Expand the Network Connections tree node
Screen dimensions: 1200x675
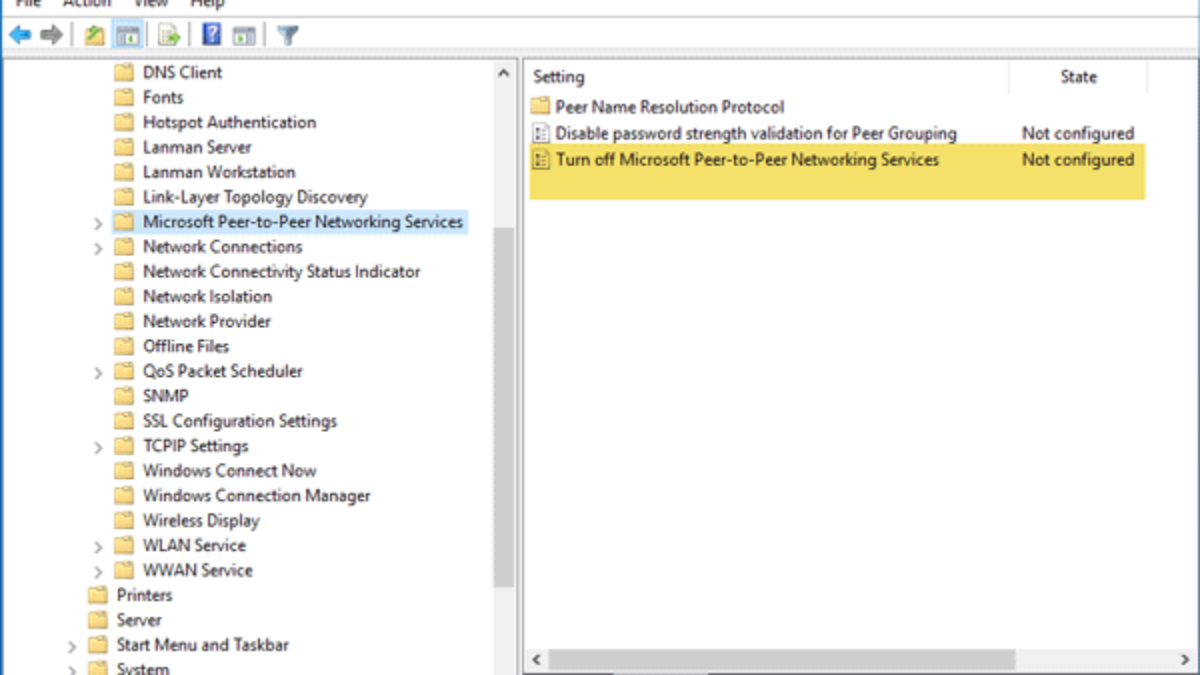98,248
